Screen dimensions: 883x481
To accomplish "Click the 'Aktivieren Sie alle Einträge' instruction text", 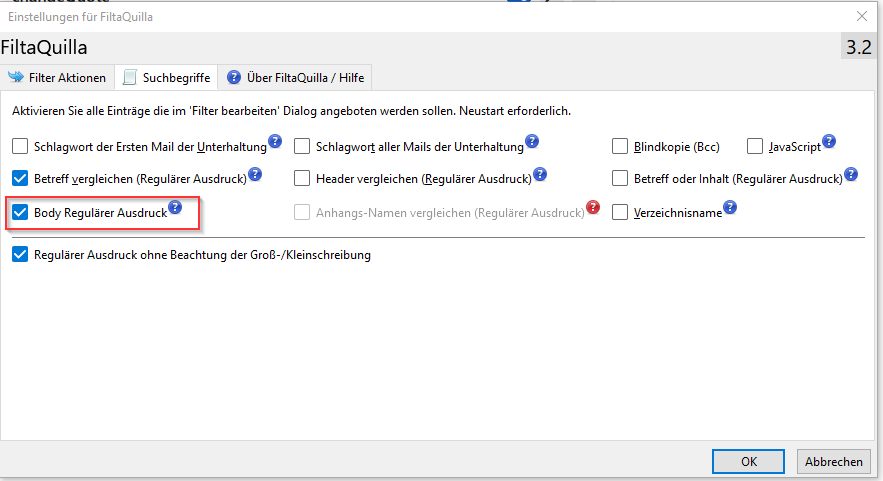I will (x=291, y=111).
